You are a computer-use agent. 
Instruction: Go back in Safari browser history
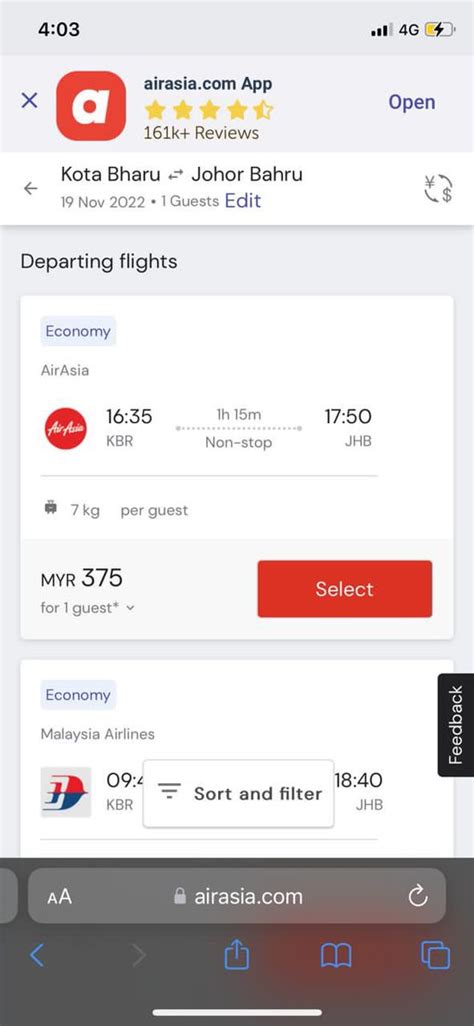click(37, 955)
